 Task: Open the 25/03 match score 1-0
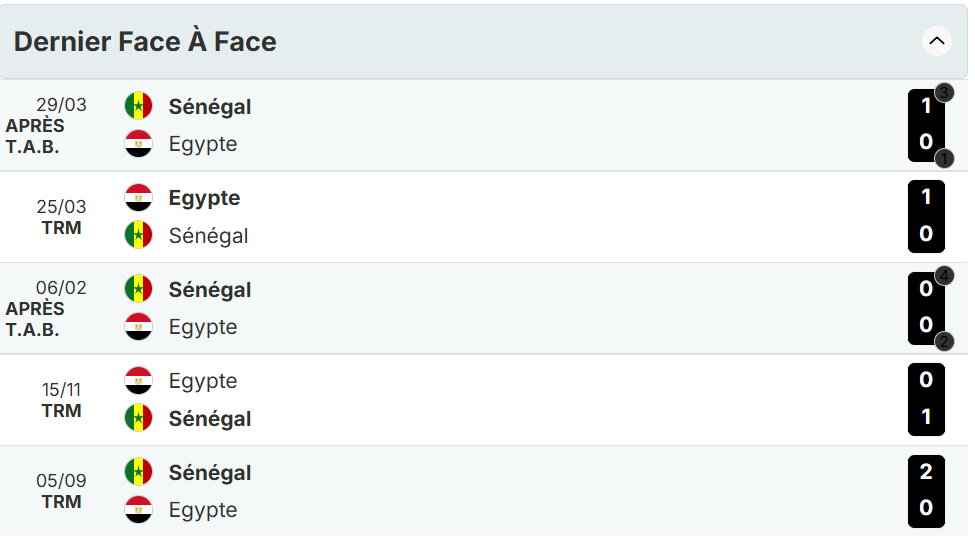point(926,216)
